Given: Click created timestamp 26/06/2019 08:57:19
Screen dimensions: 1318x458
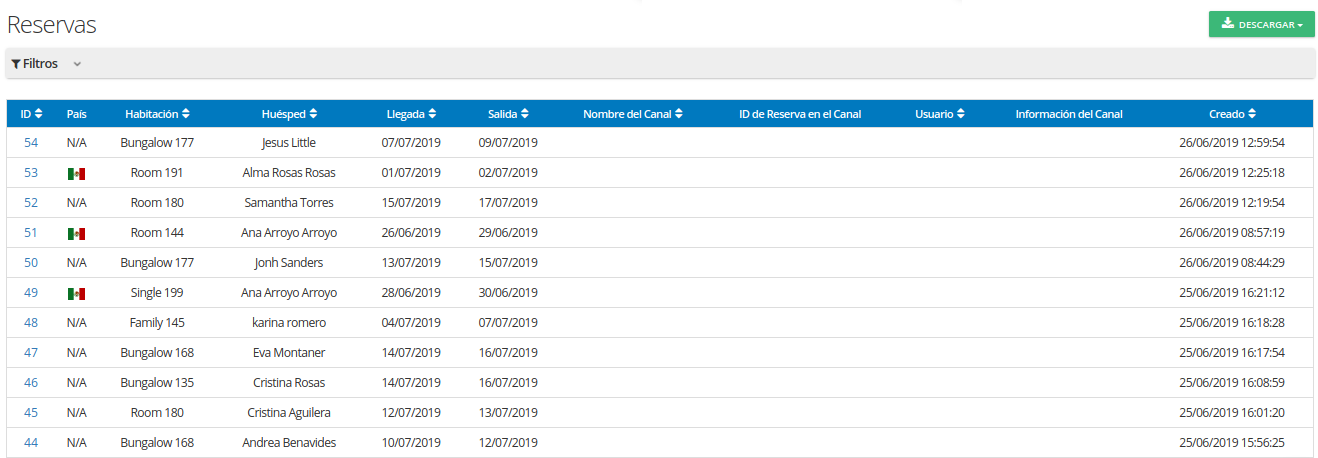Looking at the screenshot, I should pos(1232,233).
